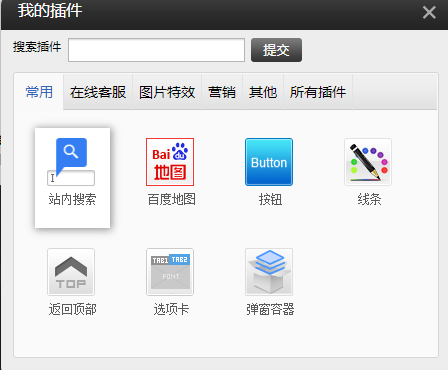Viewport: 448px width, 370px height.
Task: Choose the 百度地图 Baidu map plugin icon
Action: point(170,162)
